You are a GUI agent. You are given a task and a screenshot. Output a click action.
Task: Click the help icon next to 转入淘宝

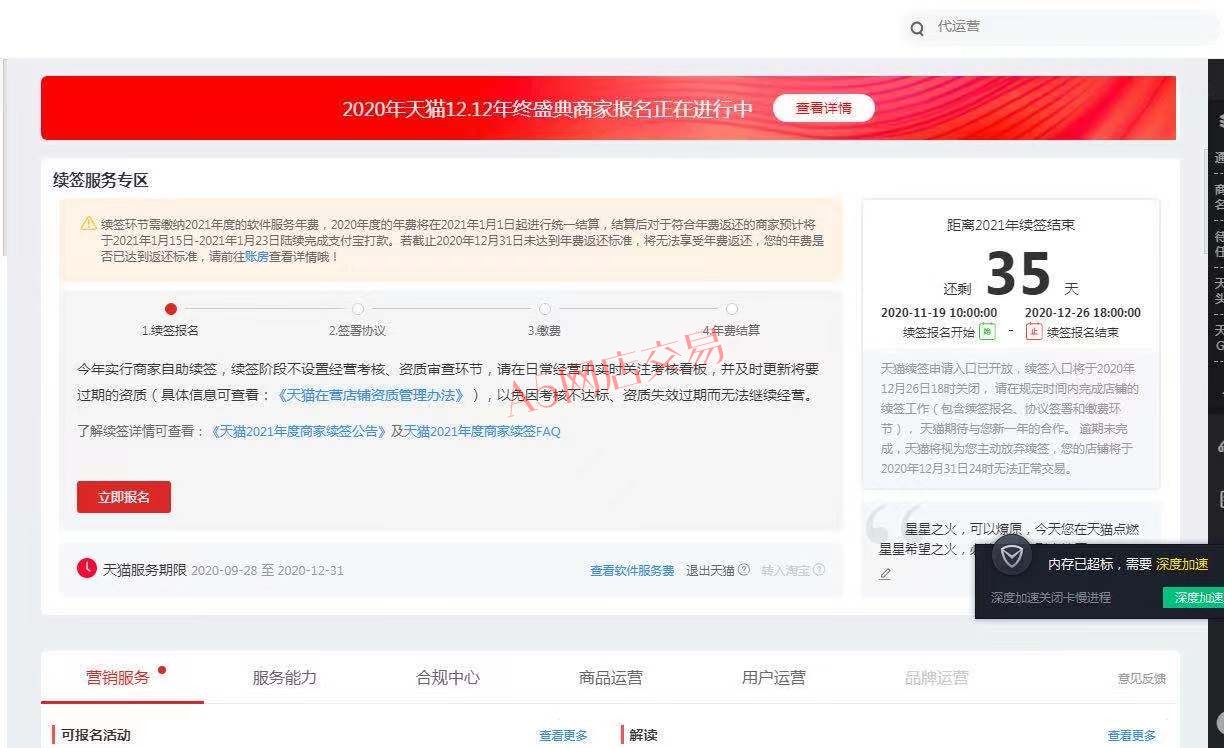click(819, 570)
